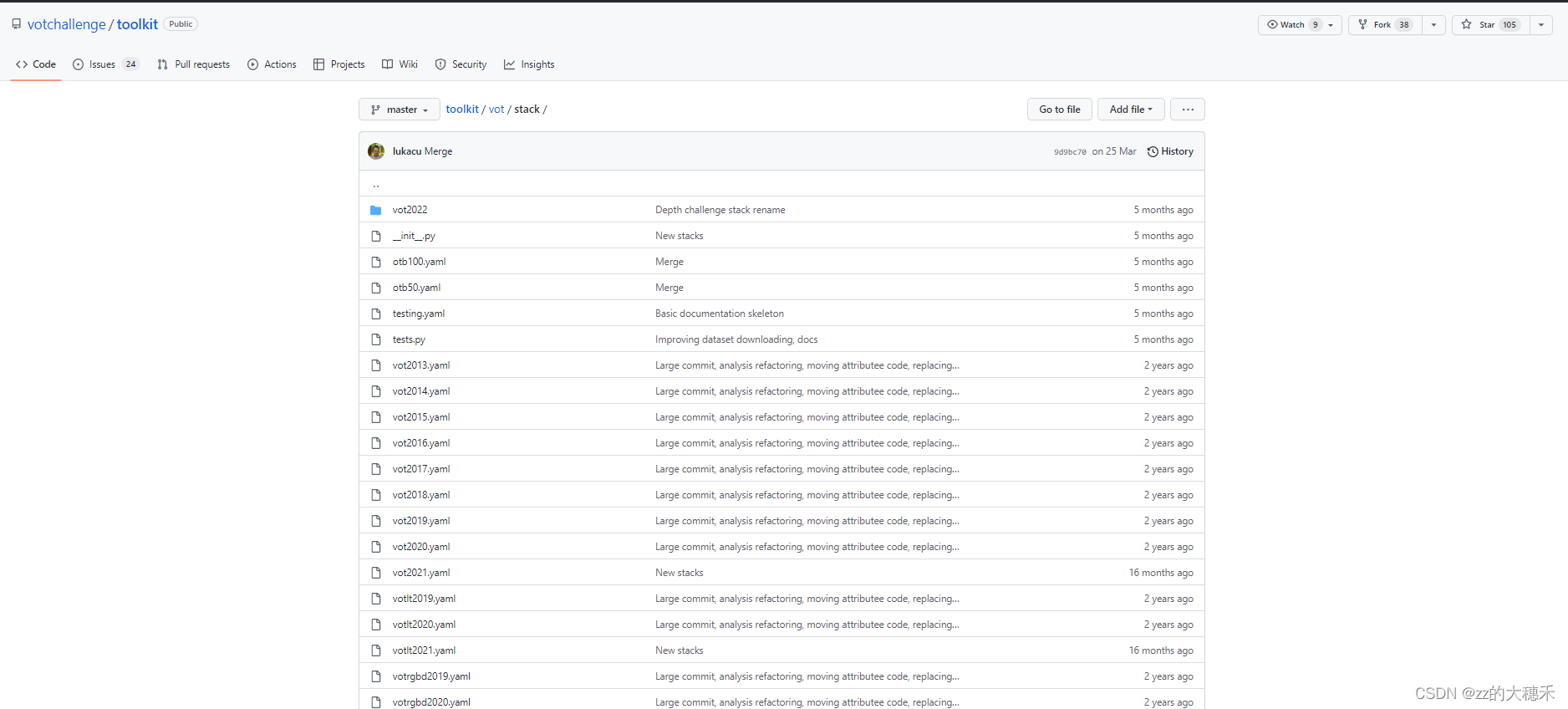Image resolution: width=1568 pixels, height=709 pixels.
Task: Click the file icon beside tests.py
Action: click(x=376, y=339)
